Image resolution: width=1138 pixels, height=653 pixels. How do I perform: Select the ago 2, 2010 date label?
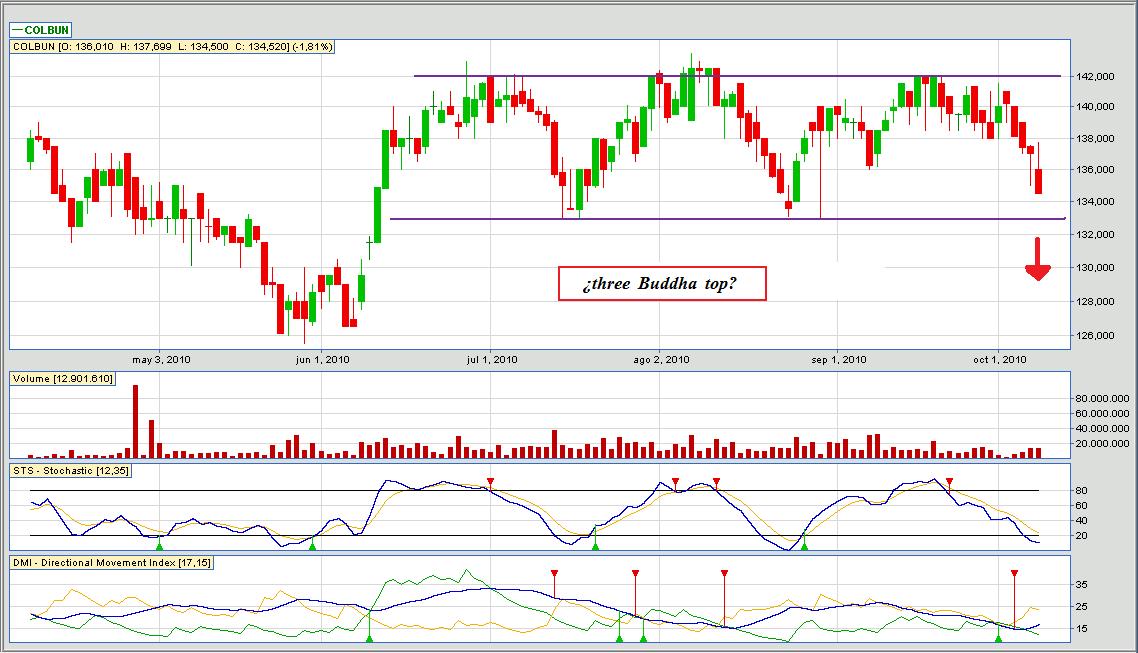pos(661,359)
